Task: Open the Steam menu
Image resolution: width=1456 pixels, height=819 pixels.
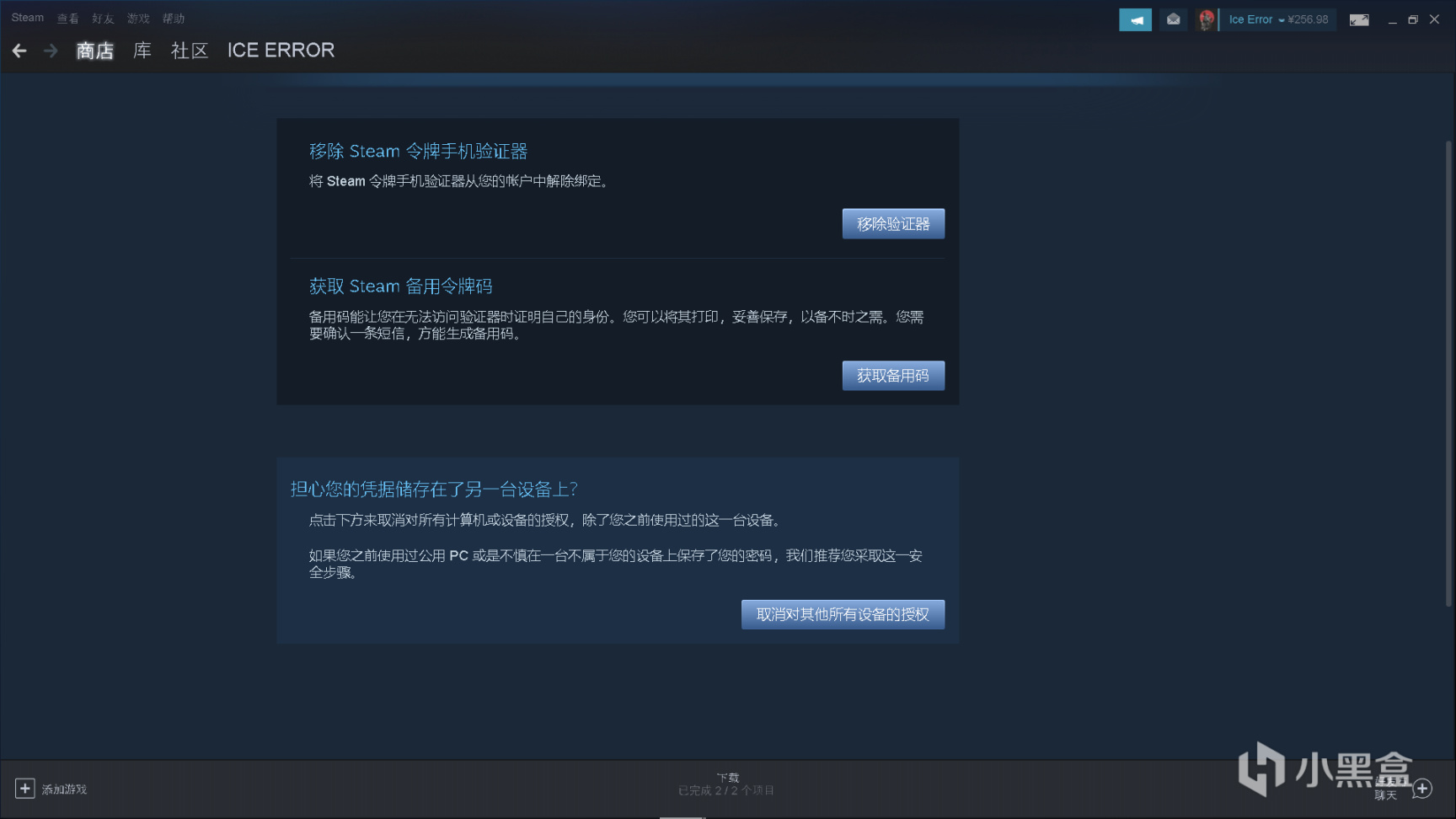Action: pos(26,17)
